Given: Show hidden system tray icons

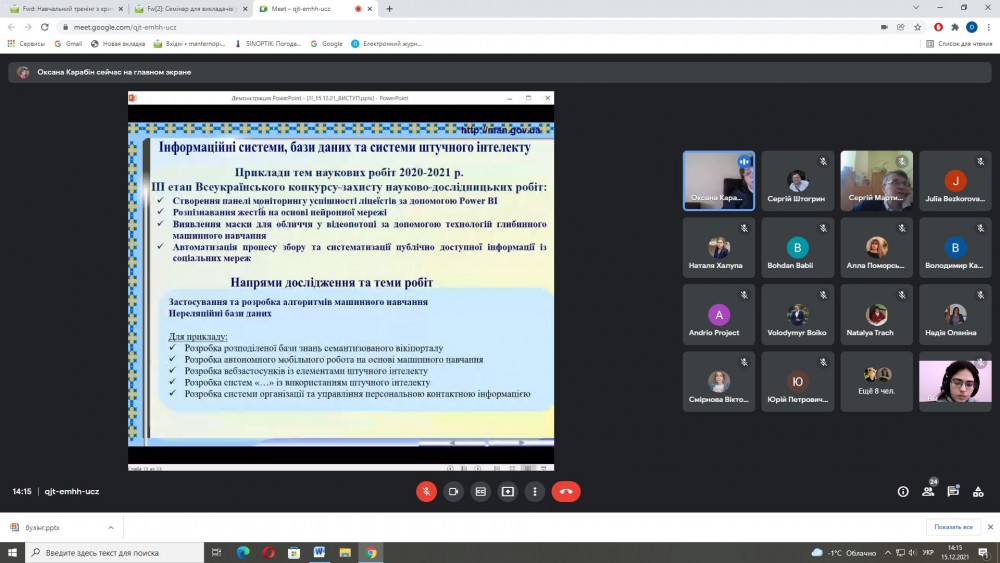Looking at the screenshot, I should pos(888,553).
